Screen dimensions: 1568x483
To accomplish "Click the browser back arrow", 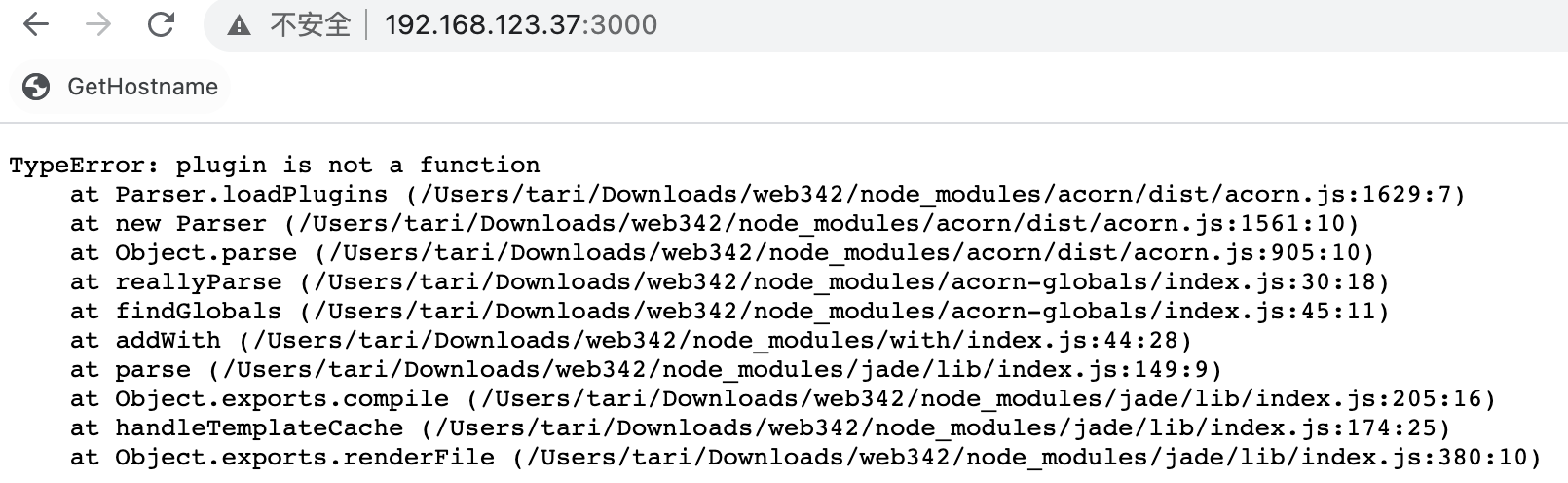I will pyautogui.click(x=36, y=24).
